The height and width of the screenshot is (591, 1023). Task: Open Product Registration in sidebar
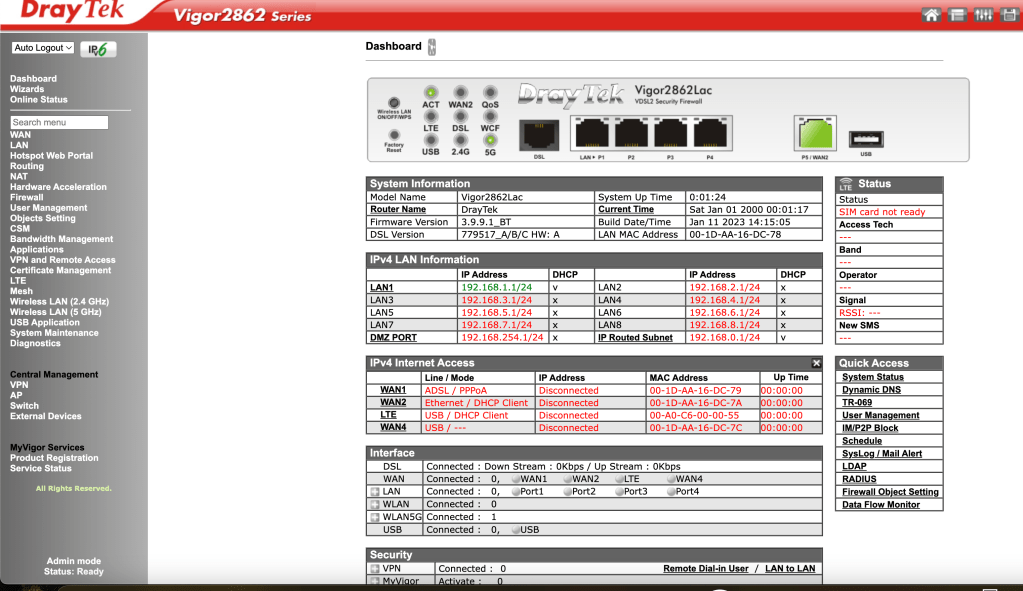tap(54, 458)
